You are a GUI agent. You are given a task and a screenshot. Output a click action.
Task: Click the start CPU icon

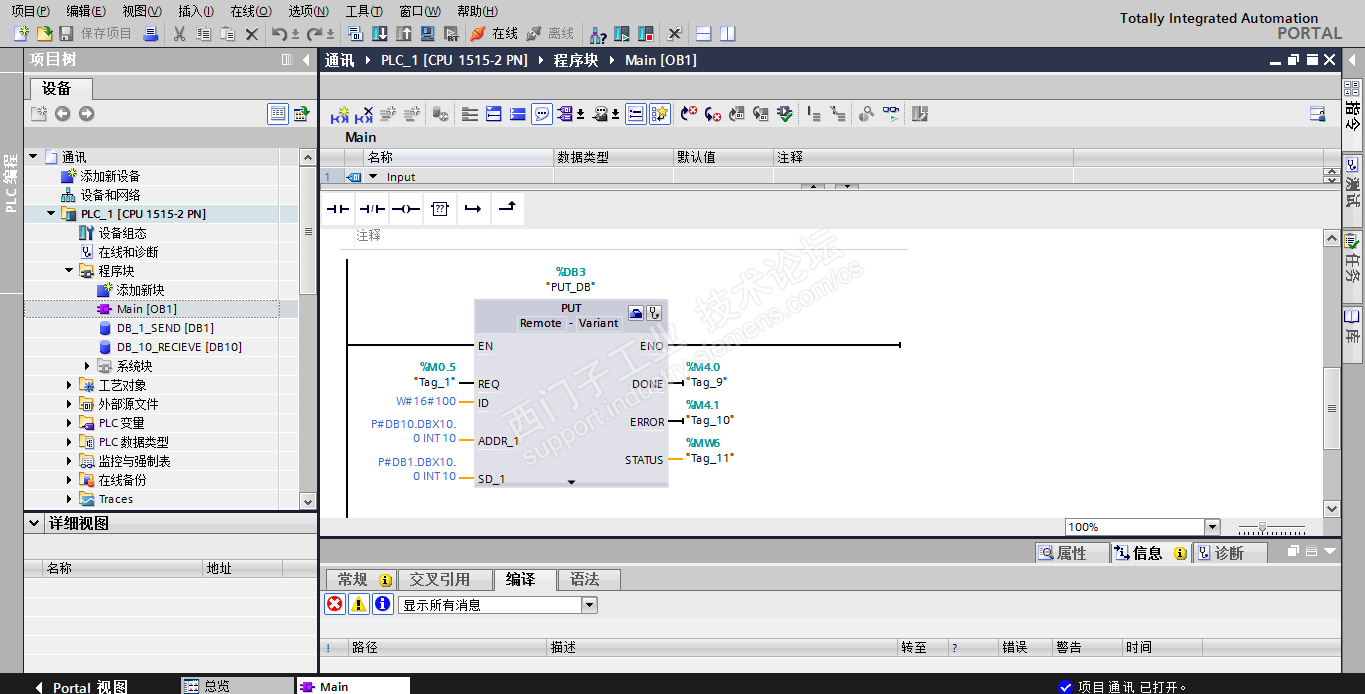[622, 34]
